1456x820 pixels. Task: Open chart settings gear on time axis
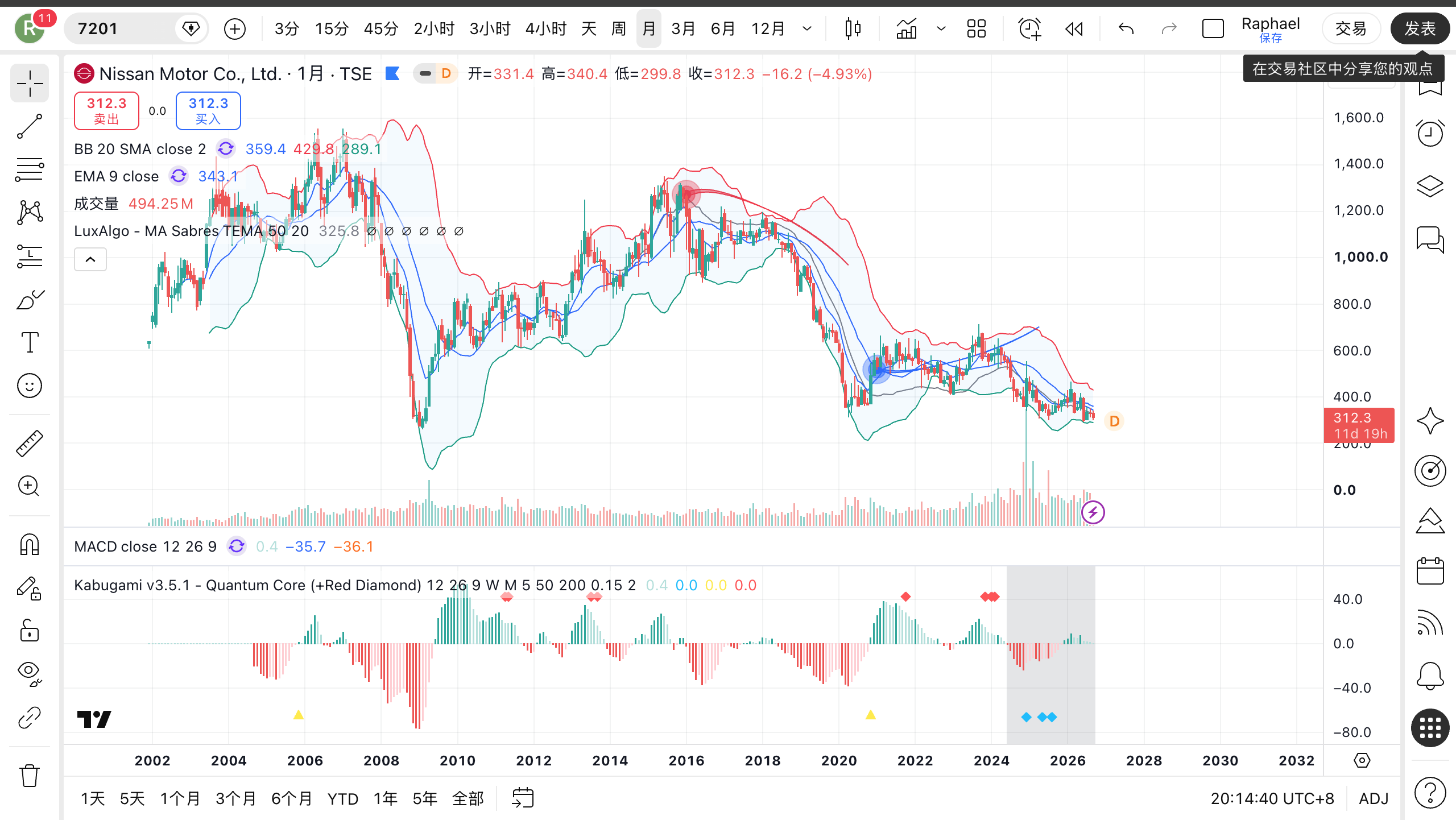[1362, 760]
